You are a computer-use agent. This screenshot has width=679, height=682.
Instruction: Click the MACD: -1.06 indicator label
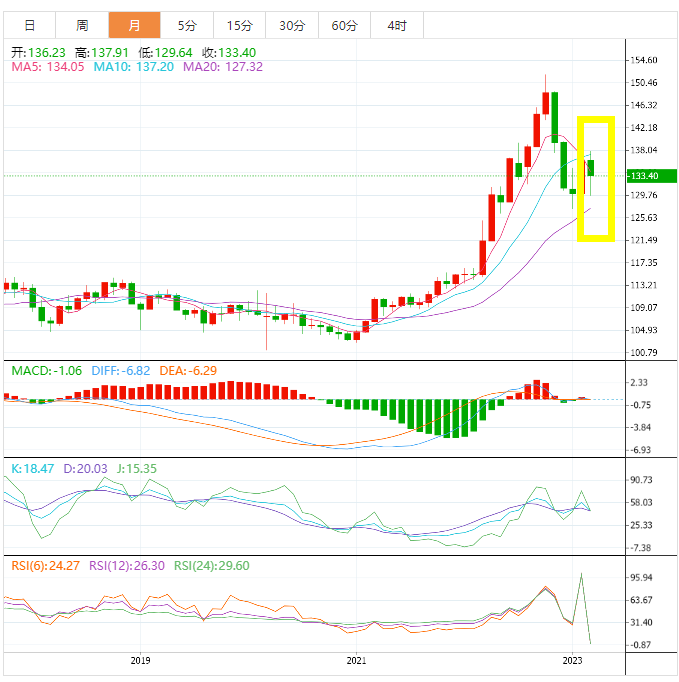coord(47,371)
